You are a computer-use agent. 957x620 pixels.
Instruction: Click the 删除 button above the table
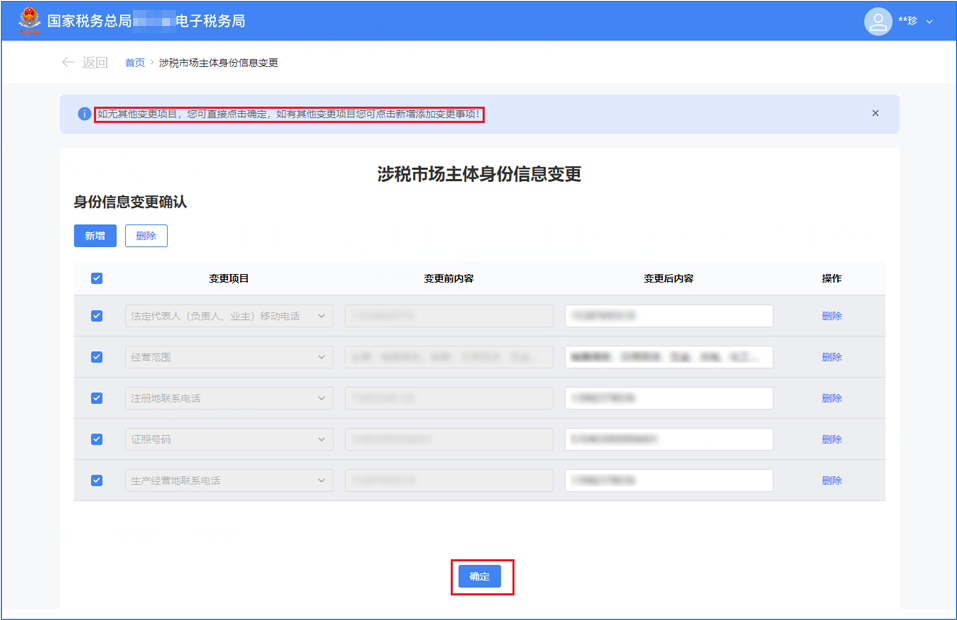[x=146, y=236]
